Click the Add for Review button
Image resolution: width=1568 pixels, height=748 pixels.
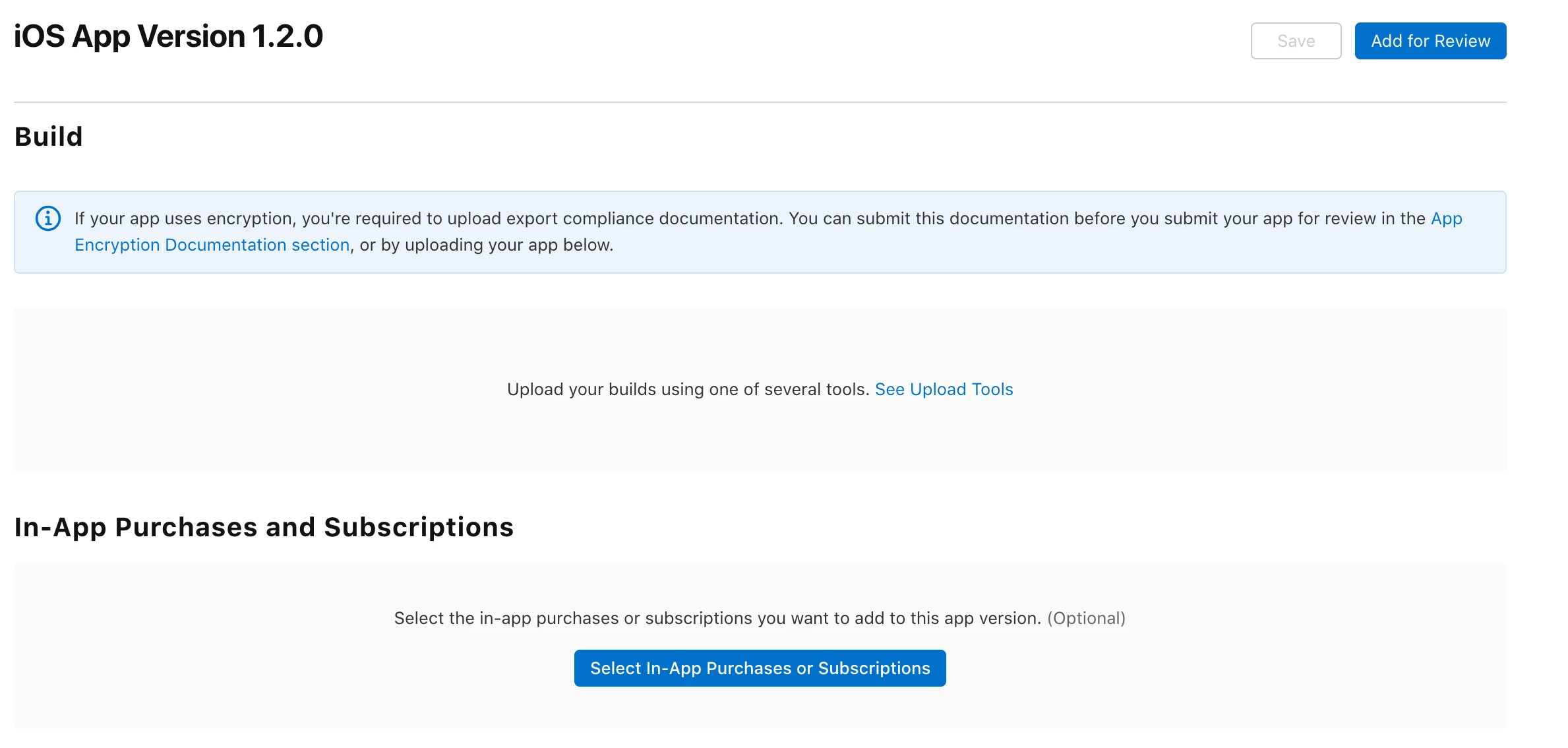(1430, 41)
